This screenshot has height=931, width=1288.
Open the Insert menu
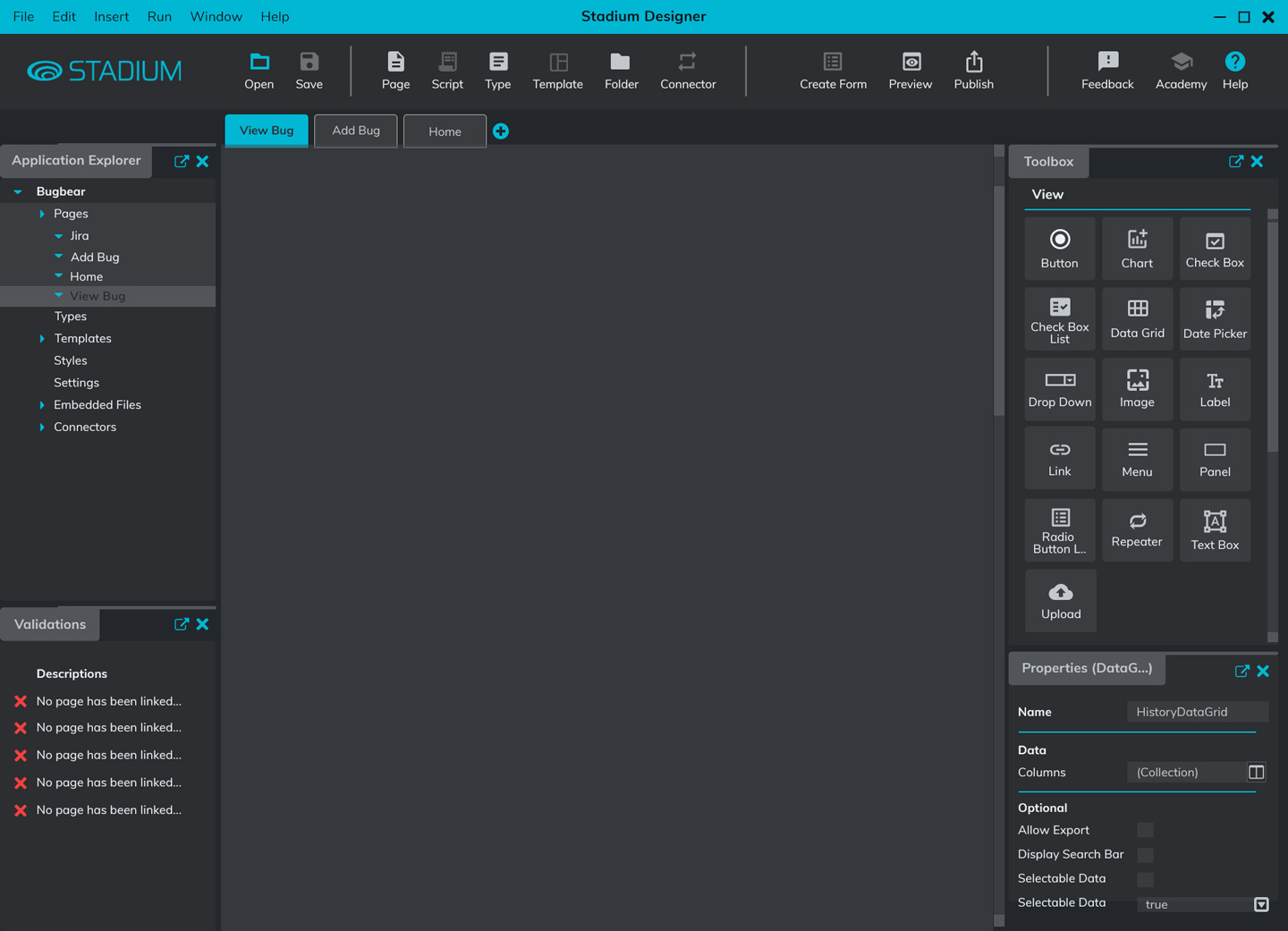(111, 16)
